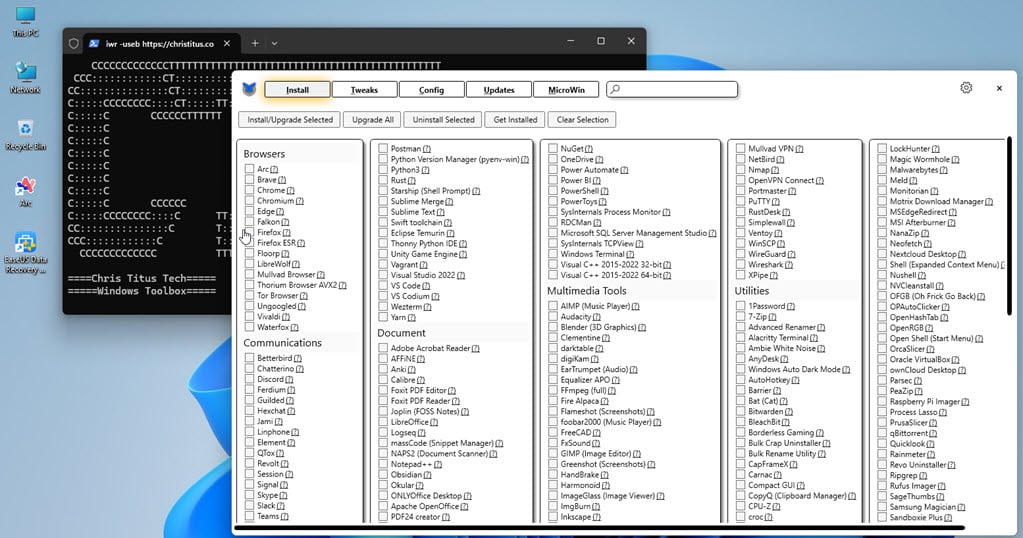Open the Config tab

pos(431,89)
